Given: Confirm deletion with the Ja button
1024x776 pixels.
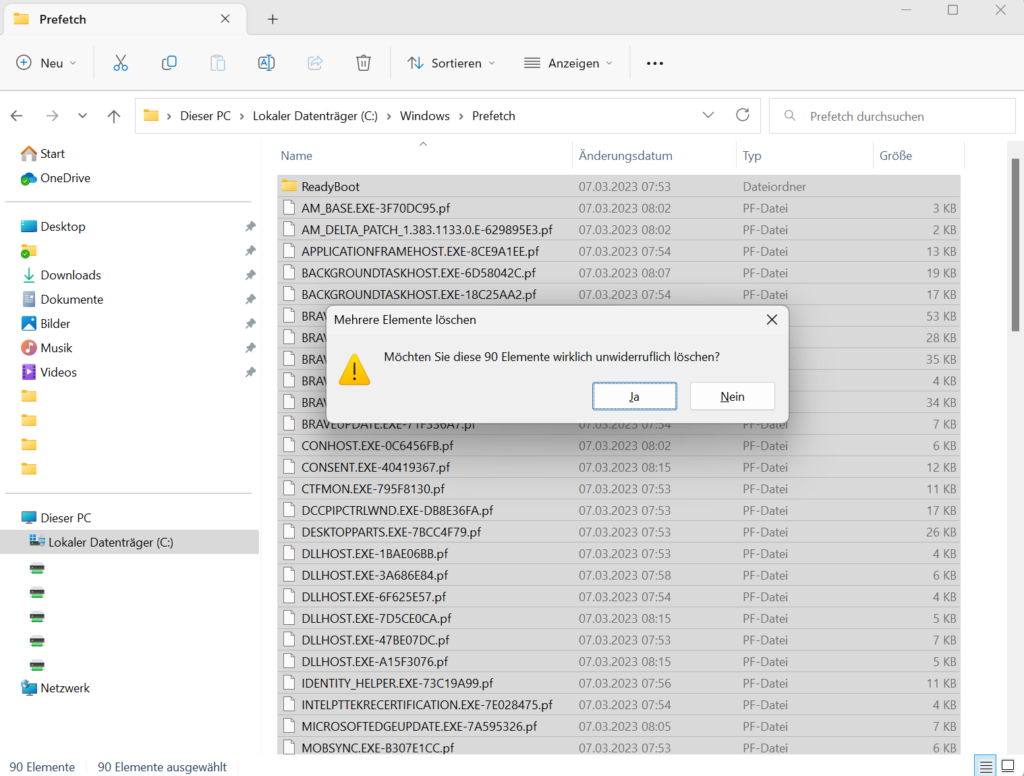Looking at the screenshot, I should [634, 396].
